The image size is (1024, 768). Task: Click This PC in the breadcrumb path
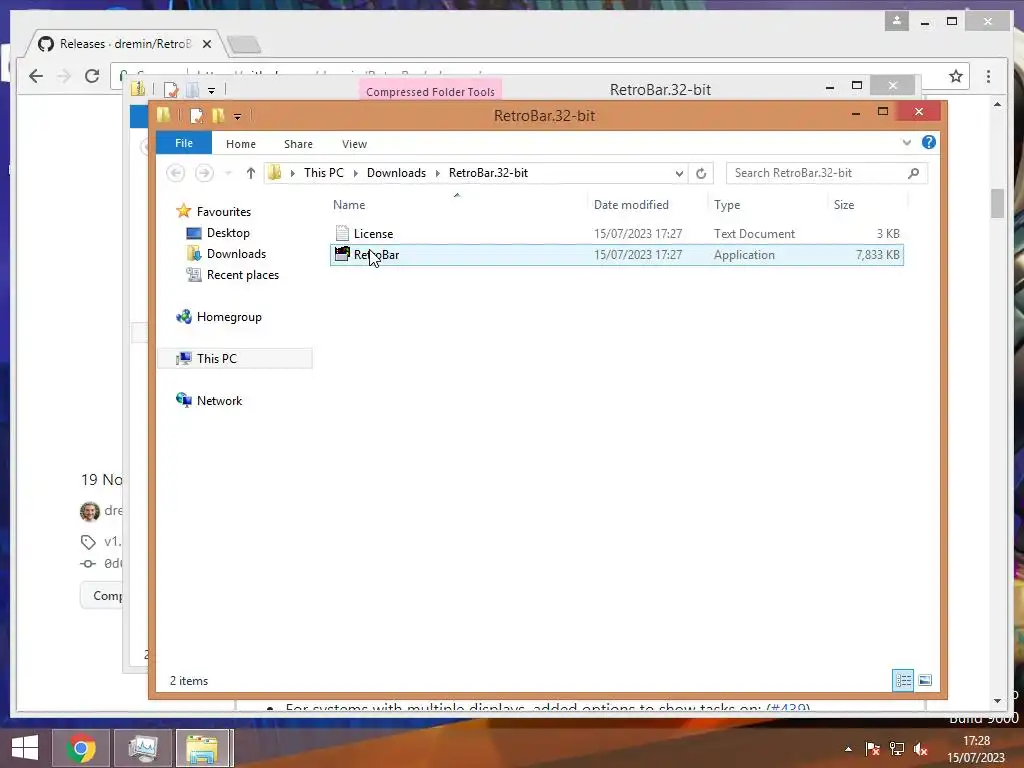tap(323, 173)
